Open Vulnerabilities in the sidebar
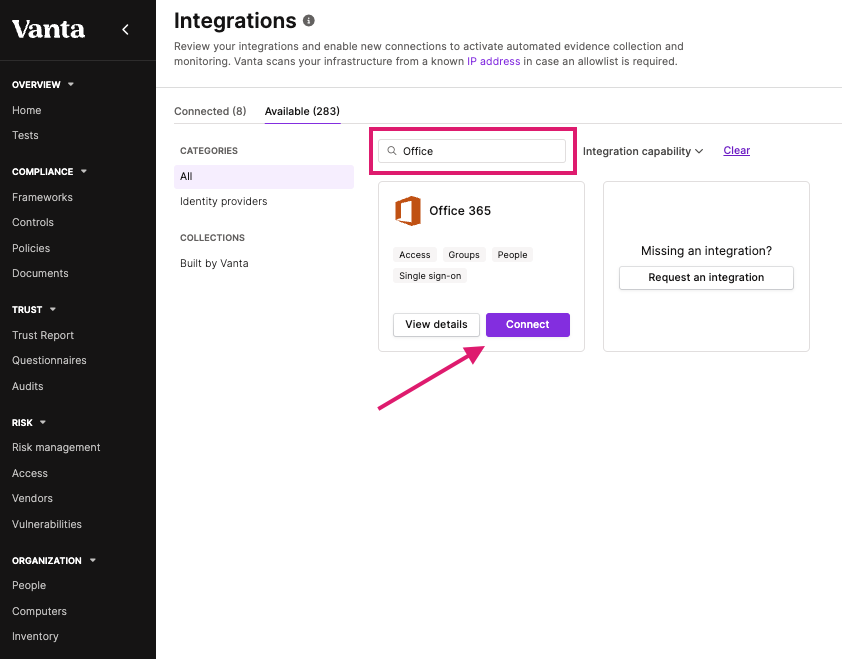The width and height of the screenshot is (842, 659). point(47,524)
